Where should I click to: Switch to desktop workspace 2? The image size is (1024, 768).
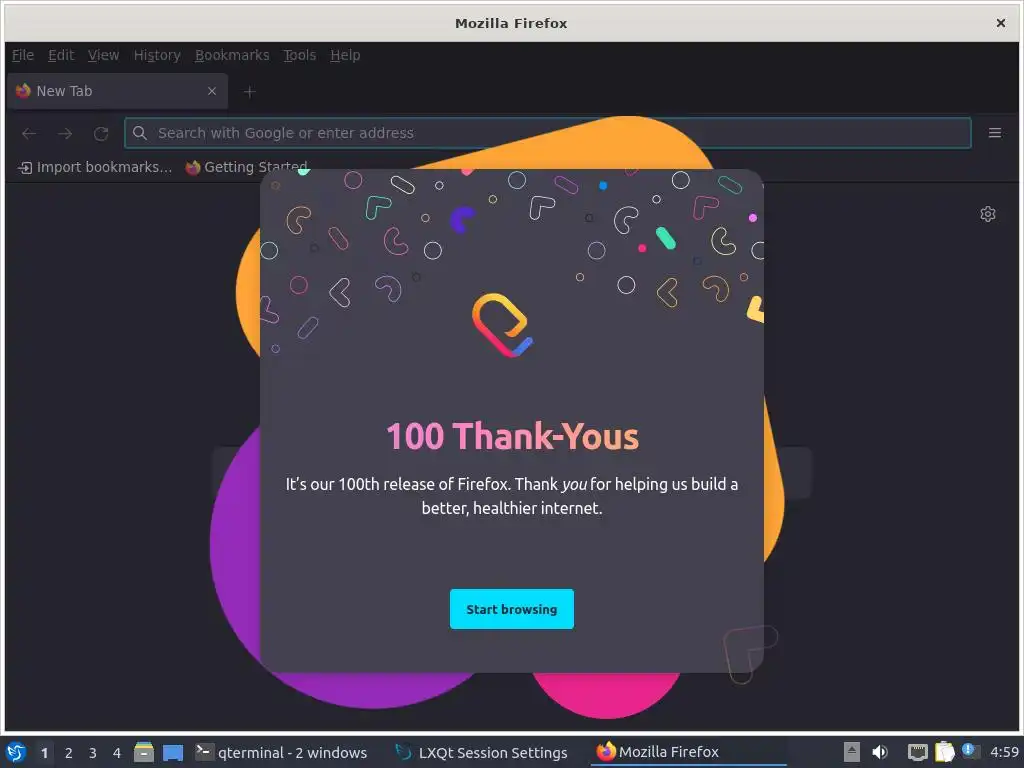click(x=69, y=752)
